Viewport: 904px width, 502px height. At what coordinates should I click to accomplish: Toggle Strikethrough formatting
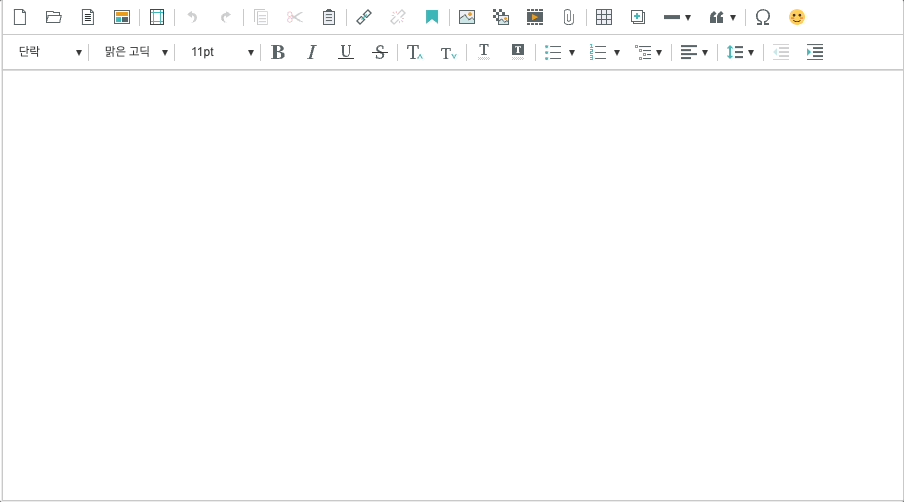pyautogui.click(x=379, y=52)
